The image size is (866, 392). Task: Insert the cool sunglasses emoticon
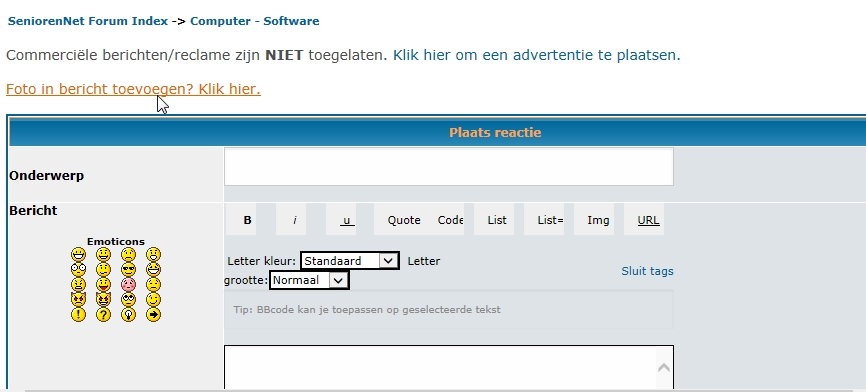(x=129, y=269)
